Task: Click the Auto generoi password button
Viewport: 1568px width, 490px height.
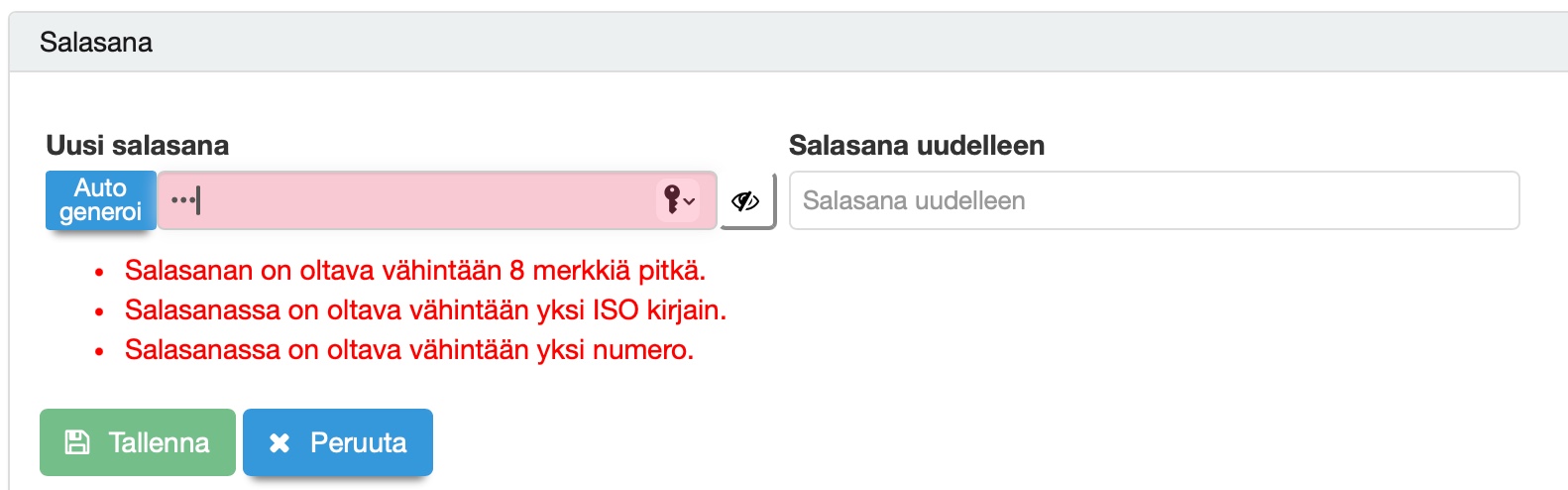Action: click(x=100, y=200)
